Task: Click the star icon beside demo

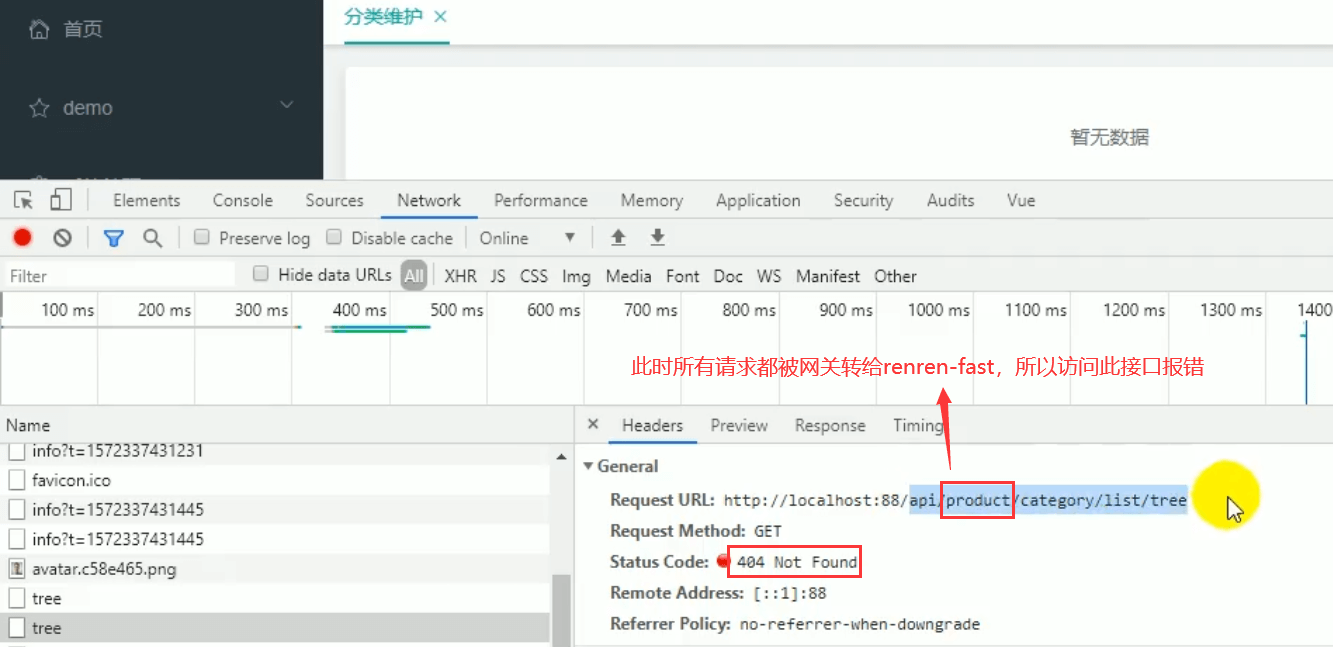Action: [39, 108]
